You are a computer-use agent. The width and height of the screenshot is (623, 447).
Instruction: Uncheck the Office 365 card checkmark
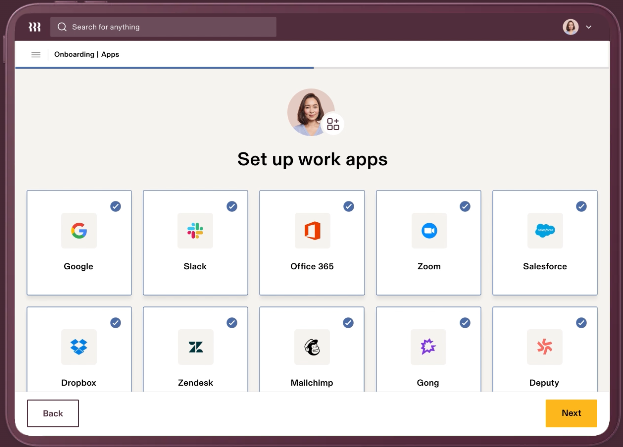click(349, 206)
